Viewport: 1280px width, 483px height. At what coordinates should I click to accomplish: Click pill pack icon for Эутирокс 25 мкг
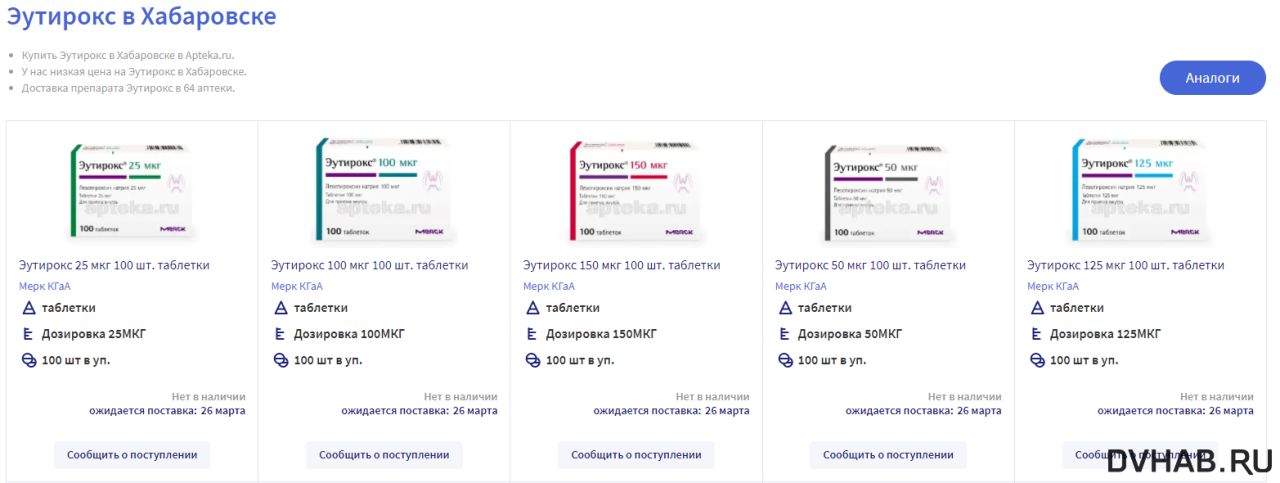(28, 360)
